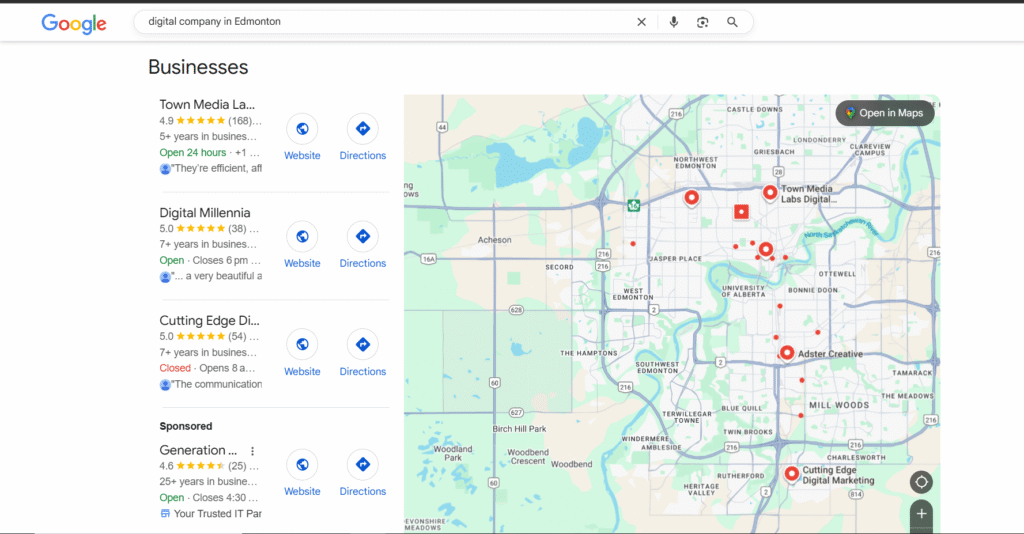Click 'Closed' status for Cutting Edge

[175, 368]
